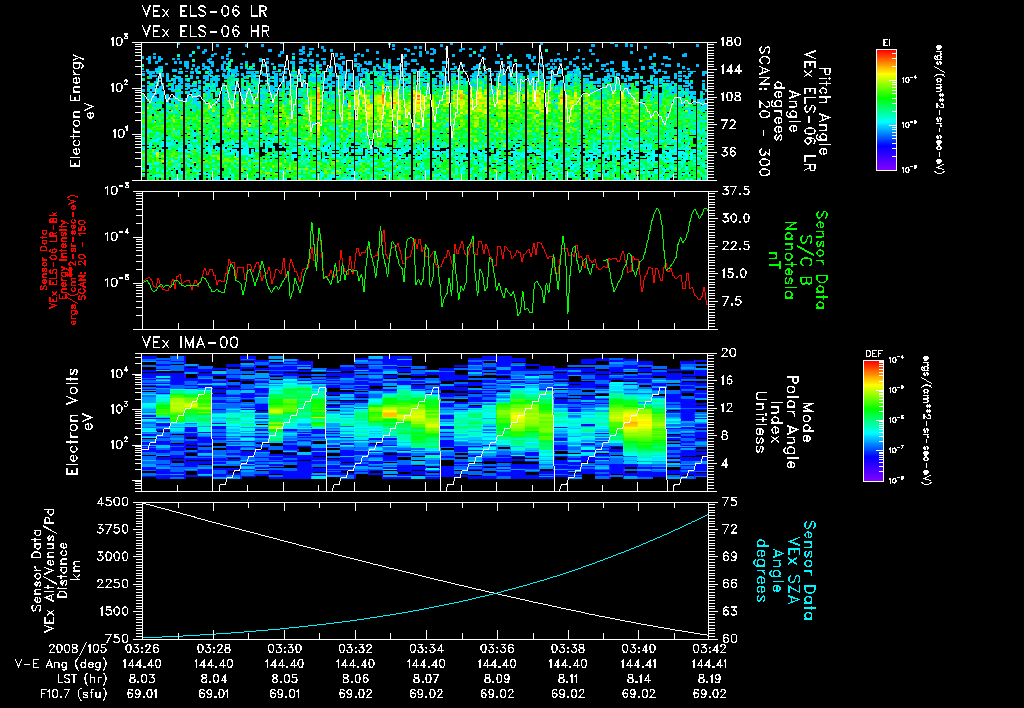
Task: Click the LST value 8.19
Action: point(709,679)
